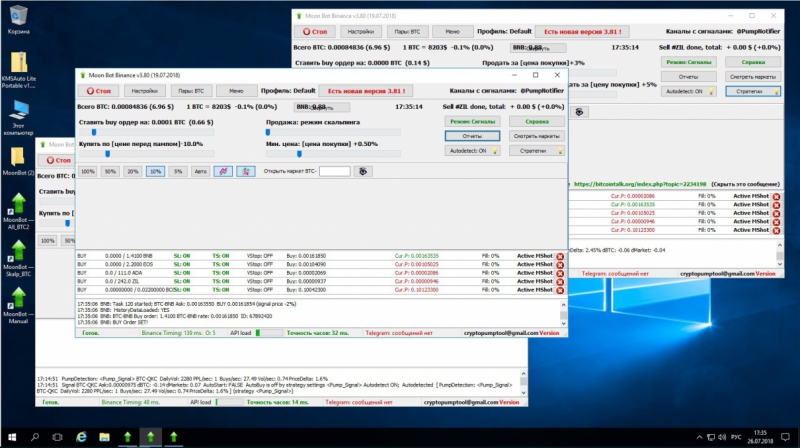Screen dimensions: 800x448
Task: Open Меню in the back-right MoonBot window
Action: [453, 32]
